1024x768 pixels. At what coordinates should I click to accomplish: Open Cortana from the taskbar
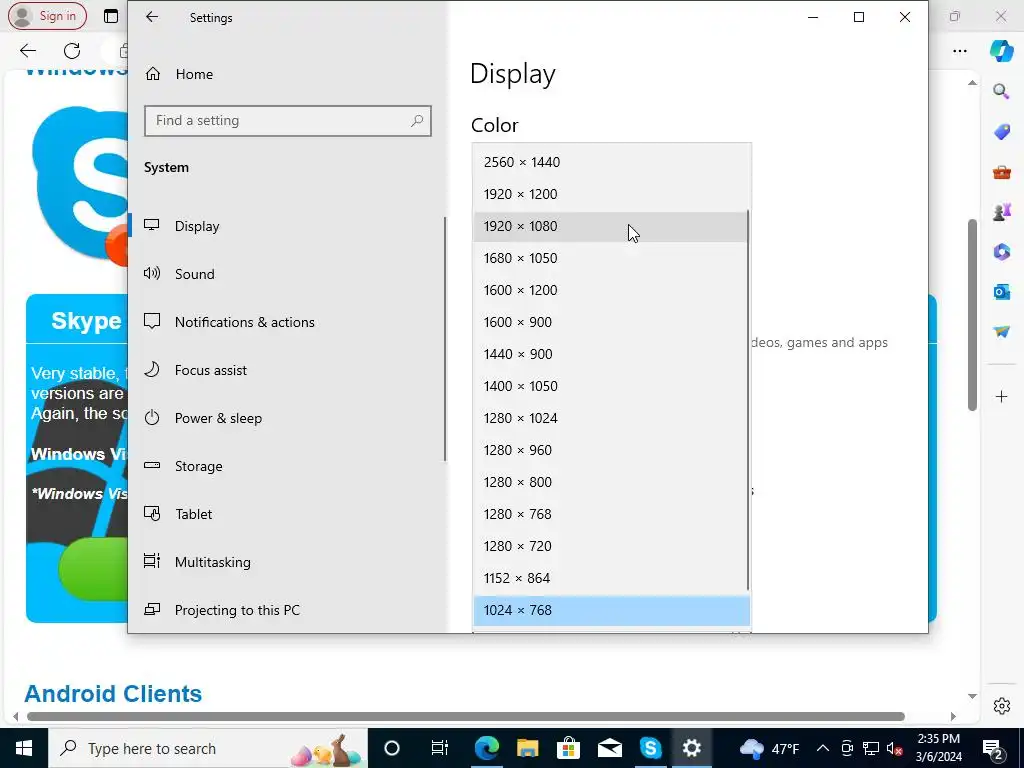point(392,748)
